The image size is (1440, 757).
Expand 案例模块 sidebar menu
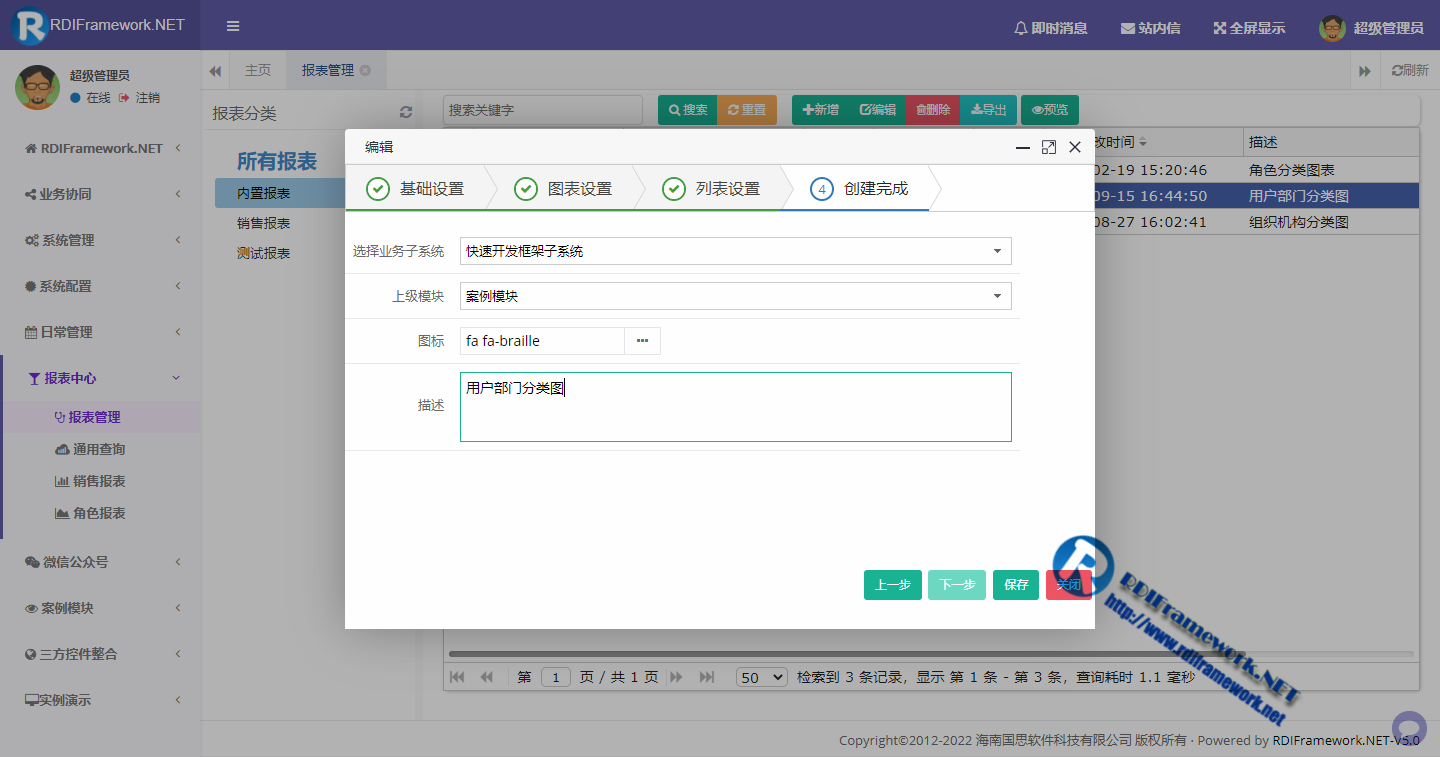pyautogui.click(x=100, y=608)
